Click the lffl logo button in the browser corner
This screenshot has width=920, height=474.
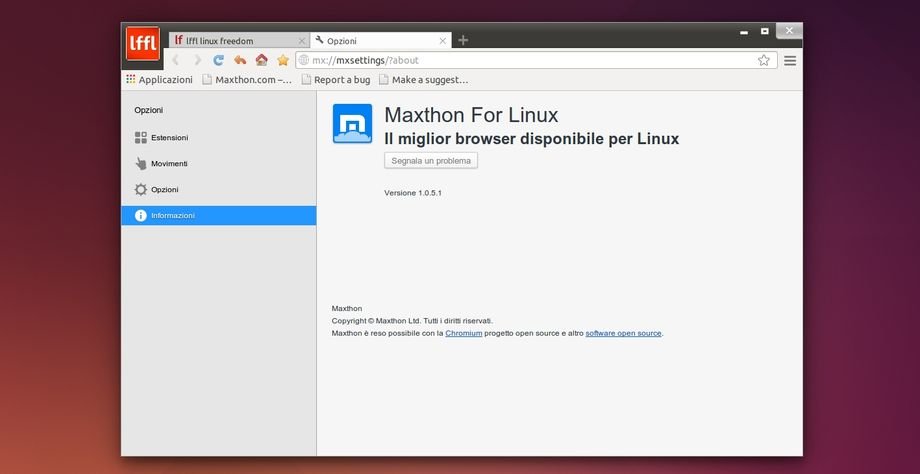click(143, 44)
